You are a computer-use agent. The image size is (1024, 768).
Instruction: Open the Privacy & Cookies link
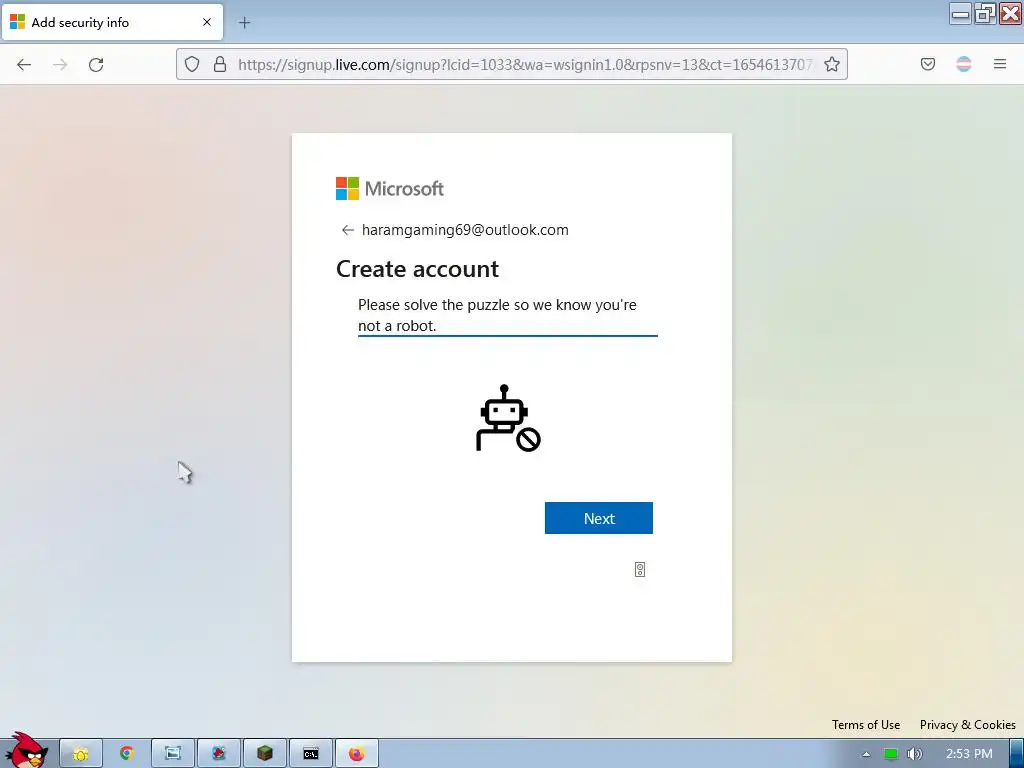pyautogui.click(x=968, y=725)
